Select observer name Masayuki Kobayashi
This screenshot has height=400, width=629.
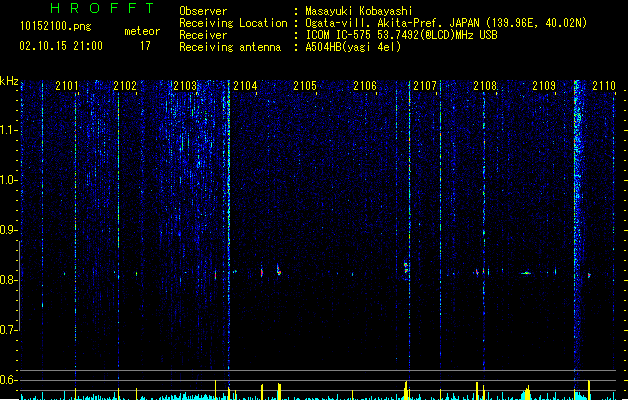(359, 11)
